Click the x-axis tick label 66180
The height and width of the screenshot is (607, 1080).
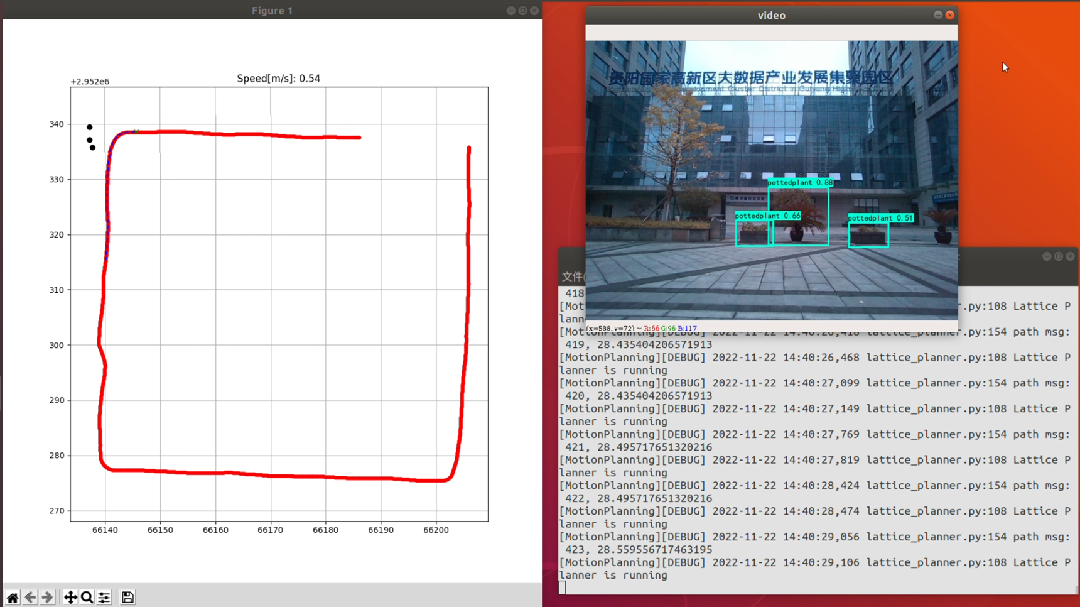click(325, 531)
